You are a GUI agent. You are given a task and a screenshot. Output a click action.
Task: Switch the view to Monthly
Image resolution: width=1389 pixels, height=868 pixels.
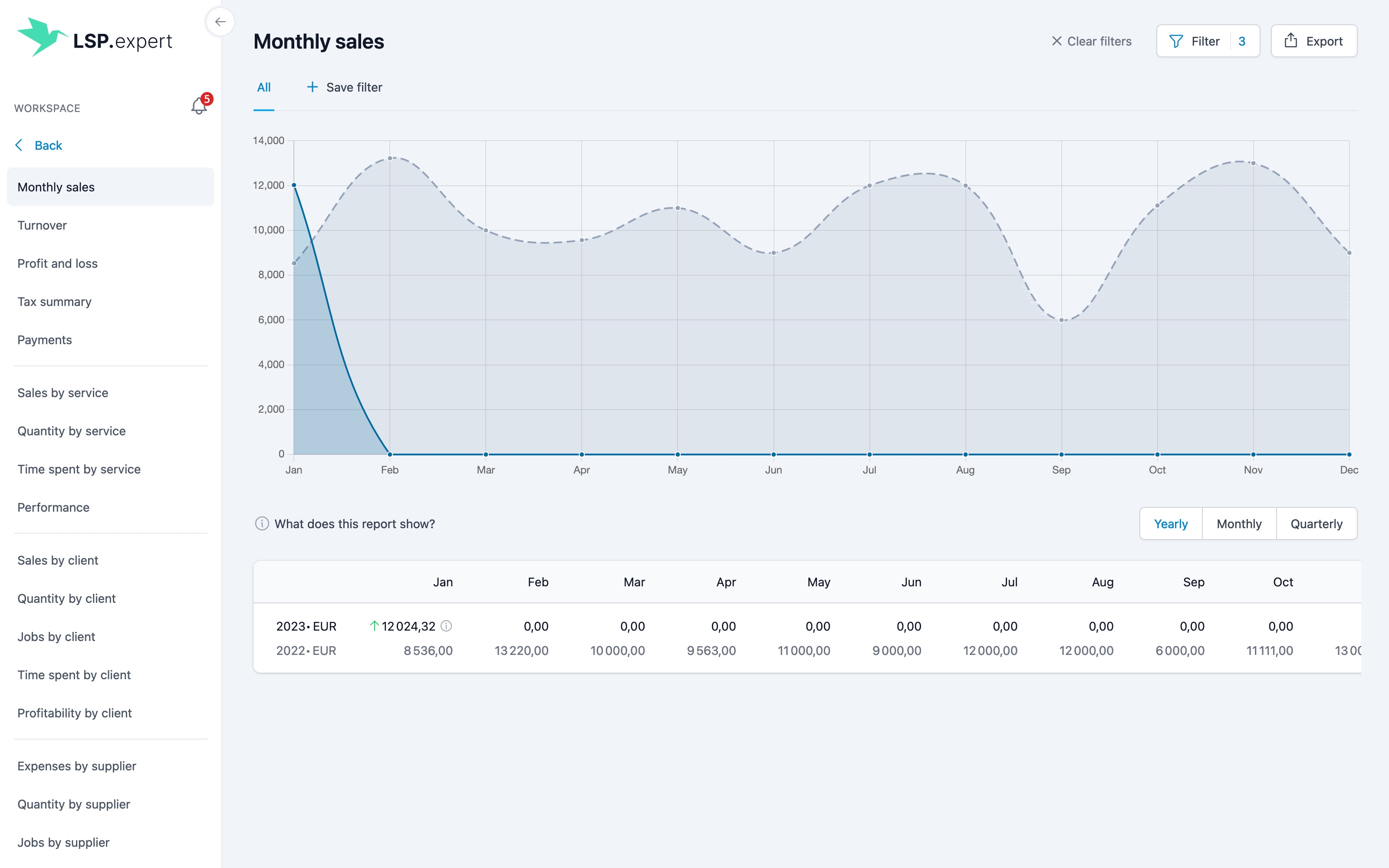click(1239, 523)
